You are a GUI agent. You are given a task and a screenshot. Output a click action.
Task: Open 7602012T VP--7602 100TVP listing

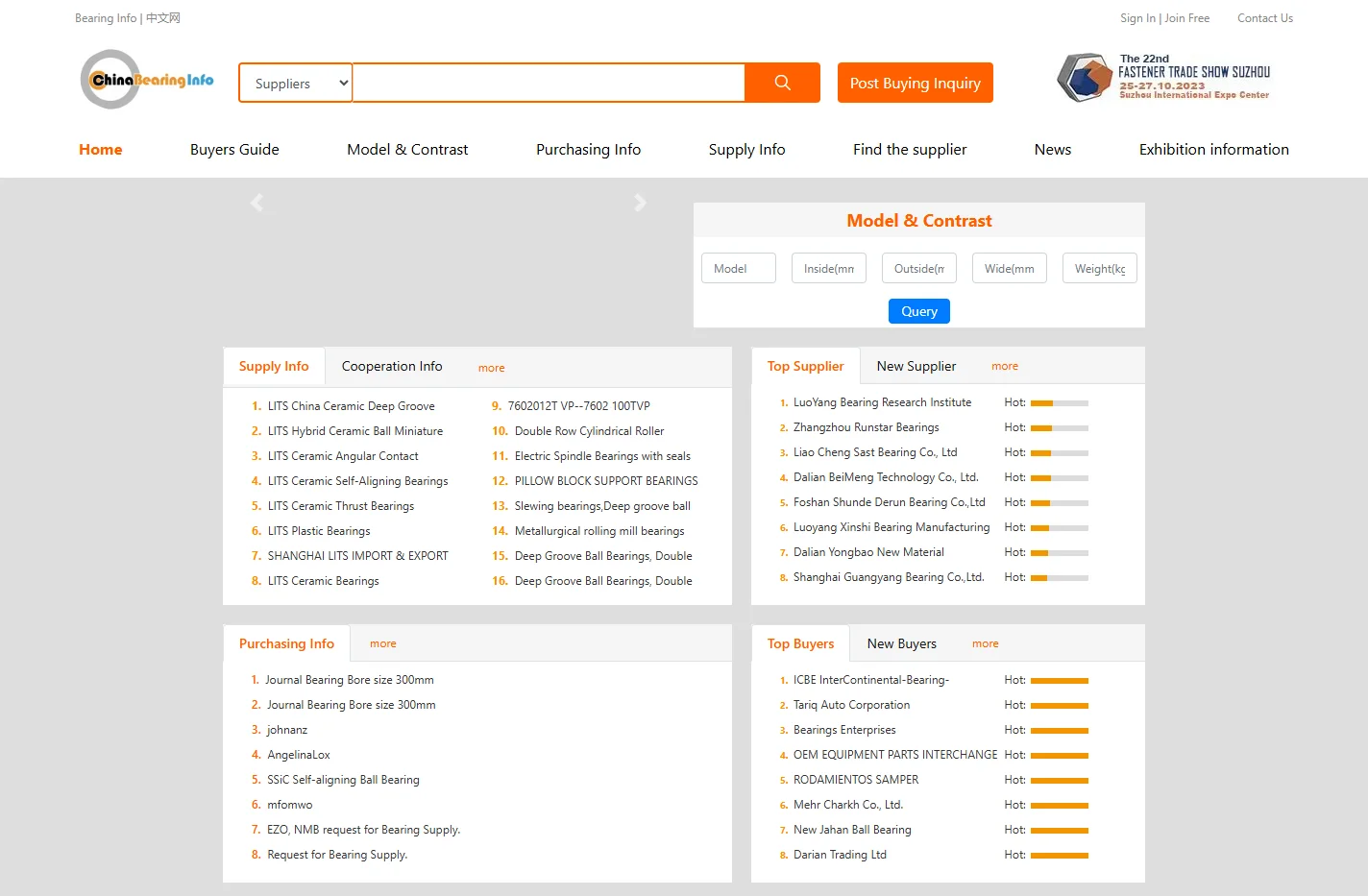point(578,406)
